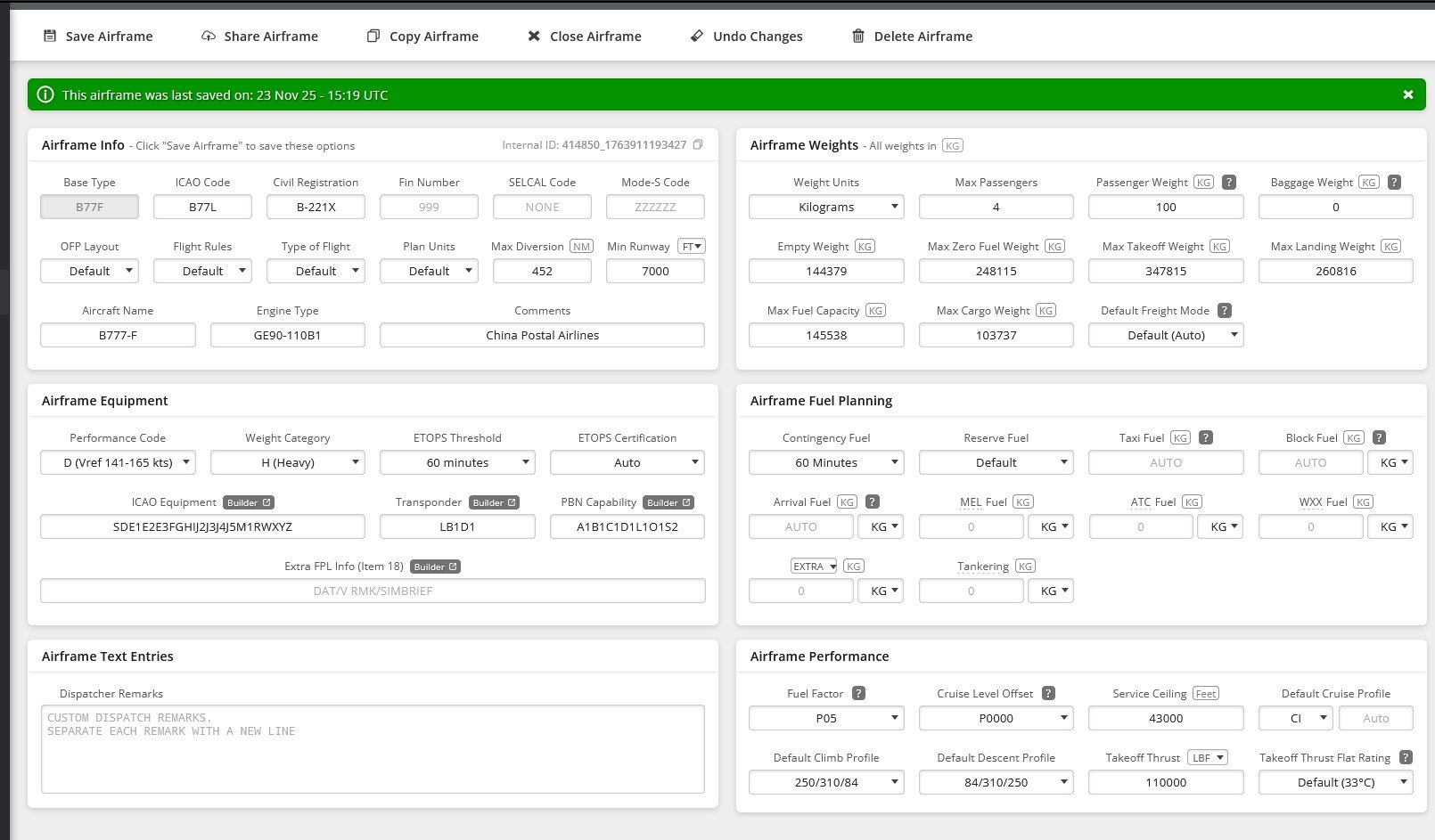Image resolution: width=1435 pixels, height=840 pixels.
Task: Open the Passenger Weight help question mark
Action: pyautogui.click(x=1228, y=182)
